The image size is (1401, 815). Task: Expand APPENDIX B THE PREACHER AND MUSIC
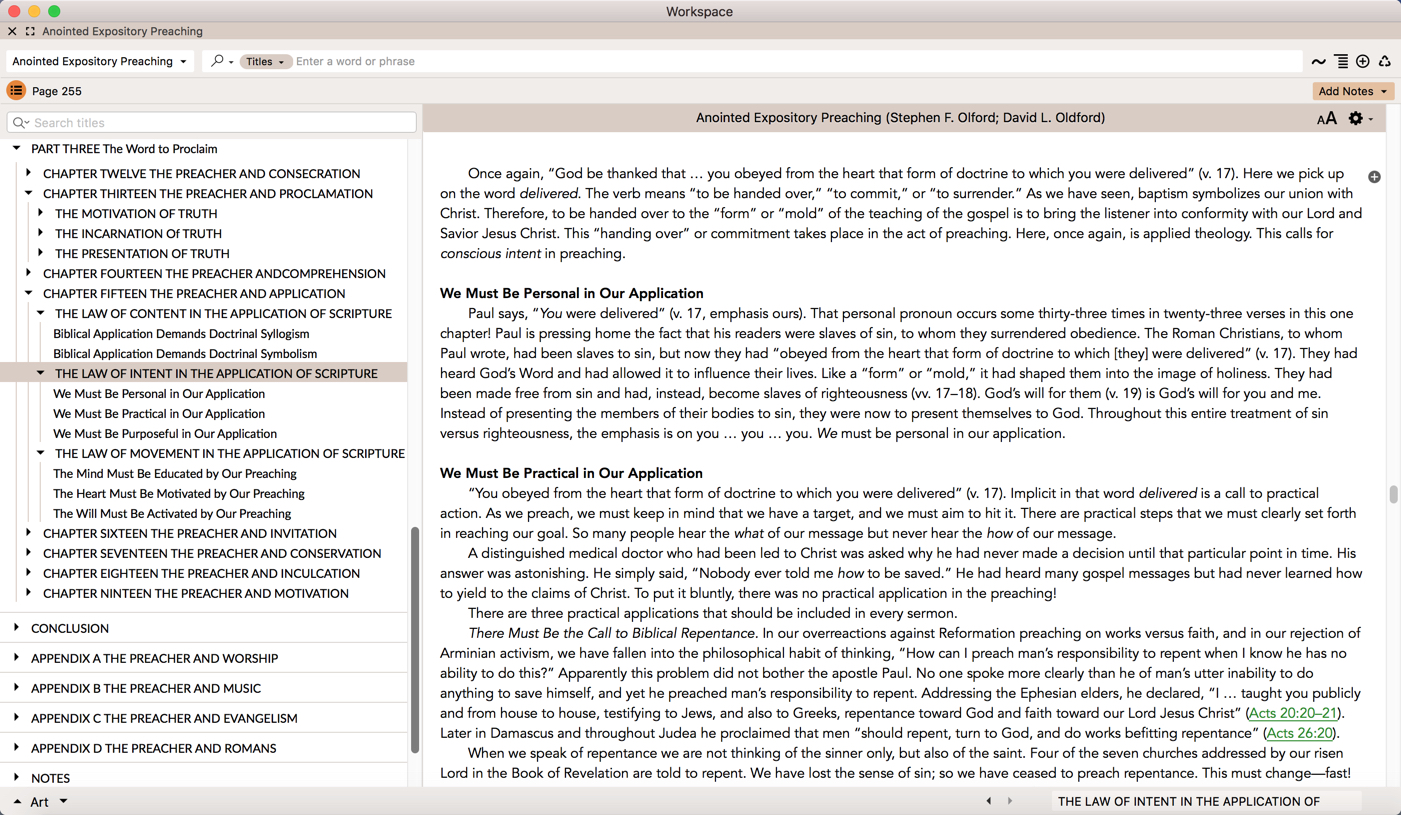(16, 688)
